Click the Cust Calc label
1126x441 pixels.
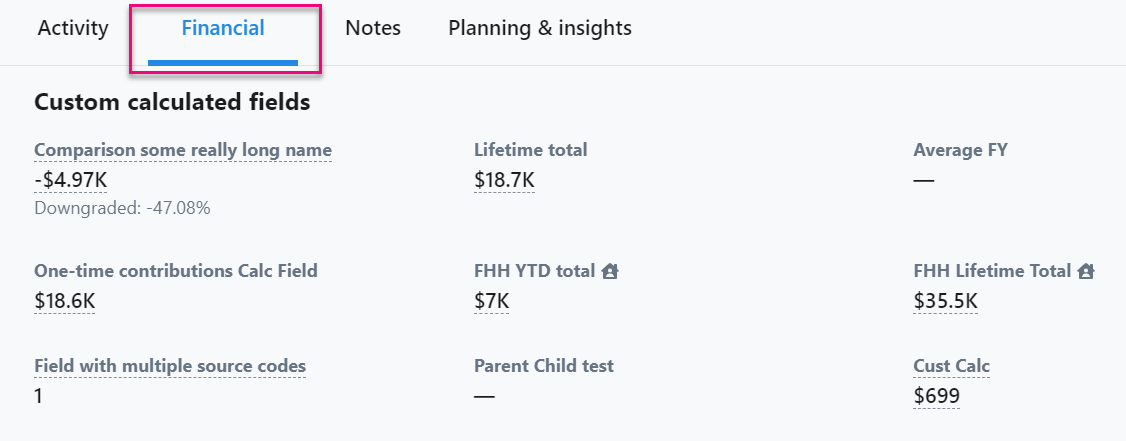click(951, 366)
